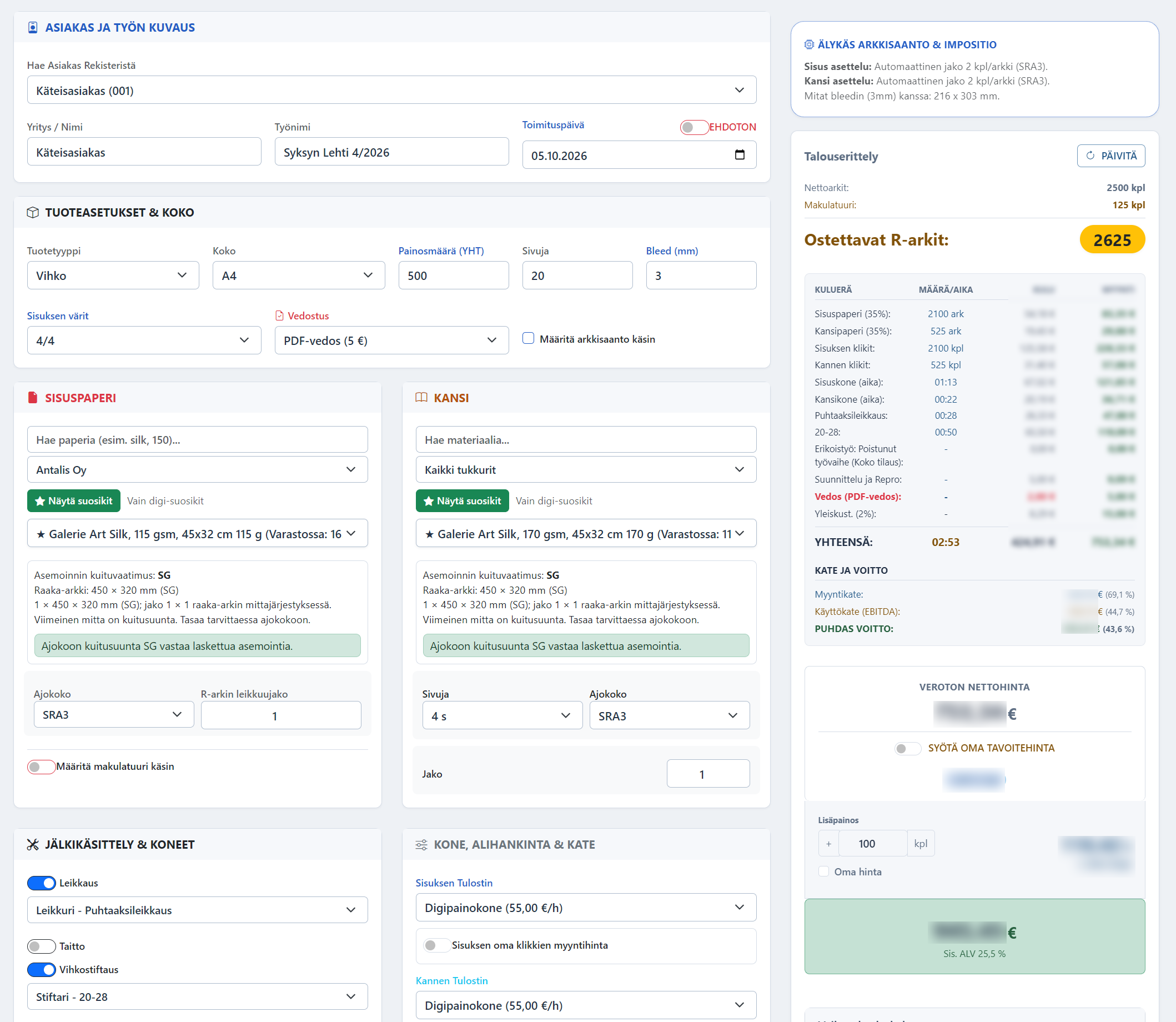Screen dimensions: 1176x1022
Task: Click the plus icon in Lisäpainos
Action: tap(828, 844)
